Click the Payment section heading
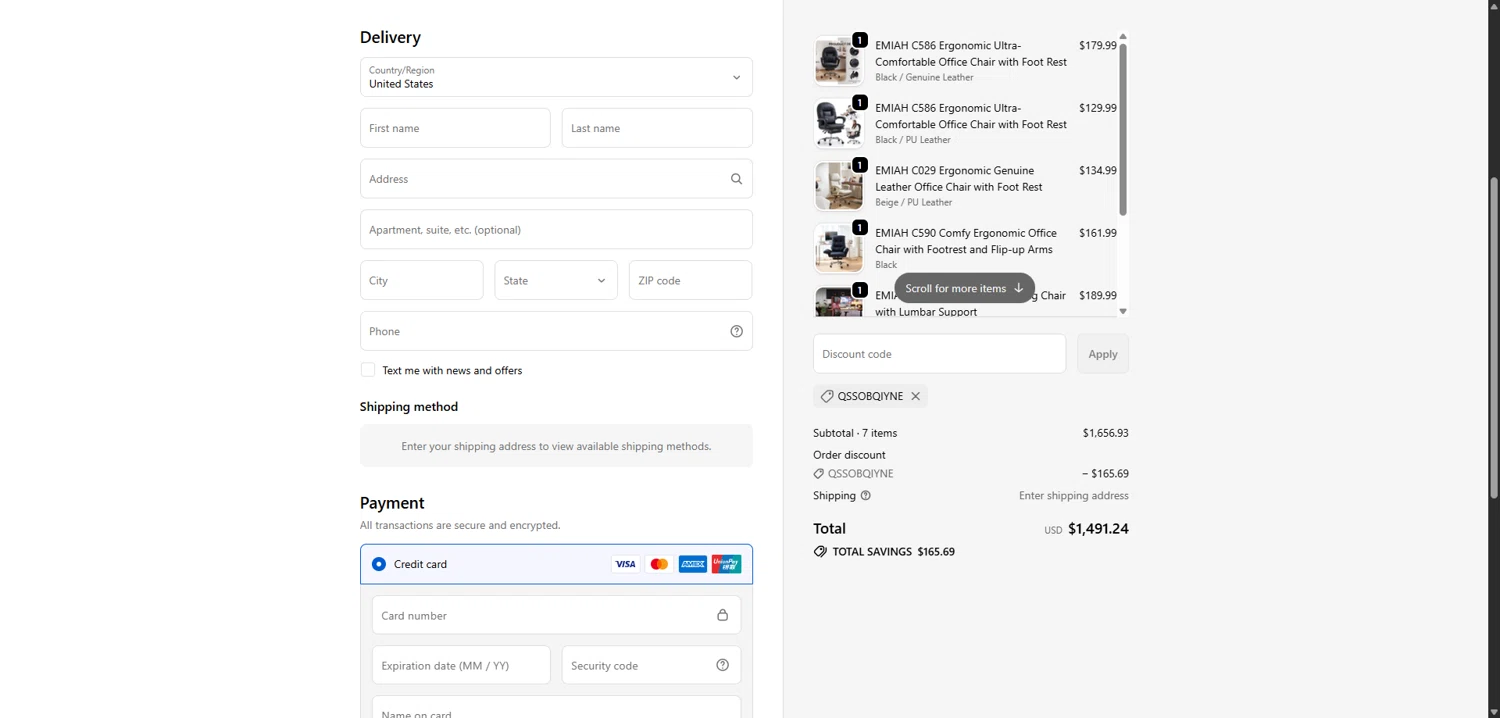The image size is (1500, 718). (x=392, y=503)
